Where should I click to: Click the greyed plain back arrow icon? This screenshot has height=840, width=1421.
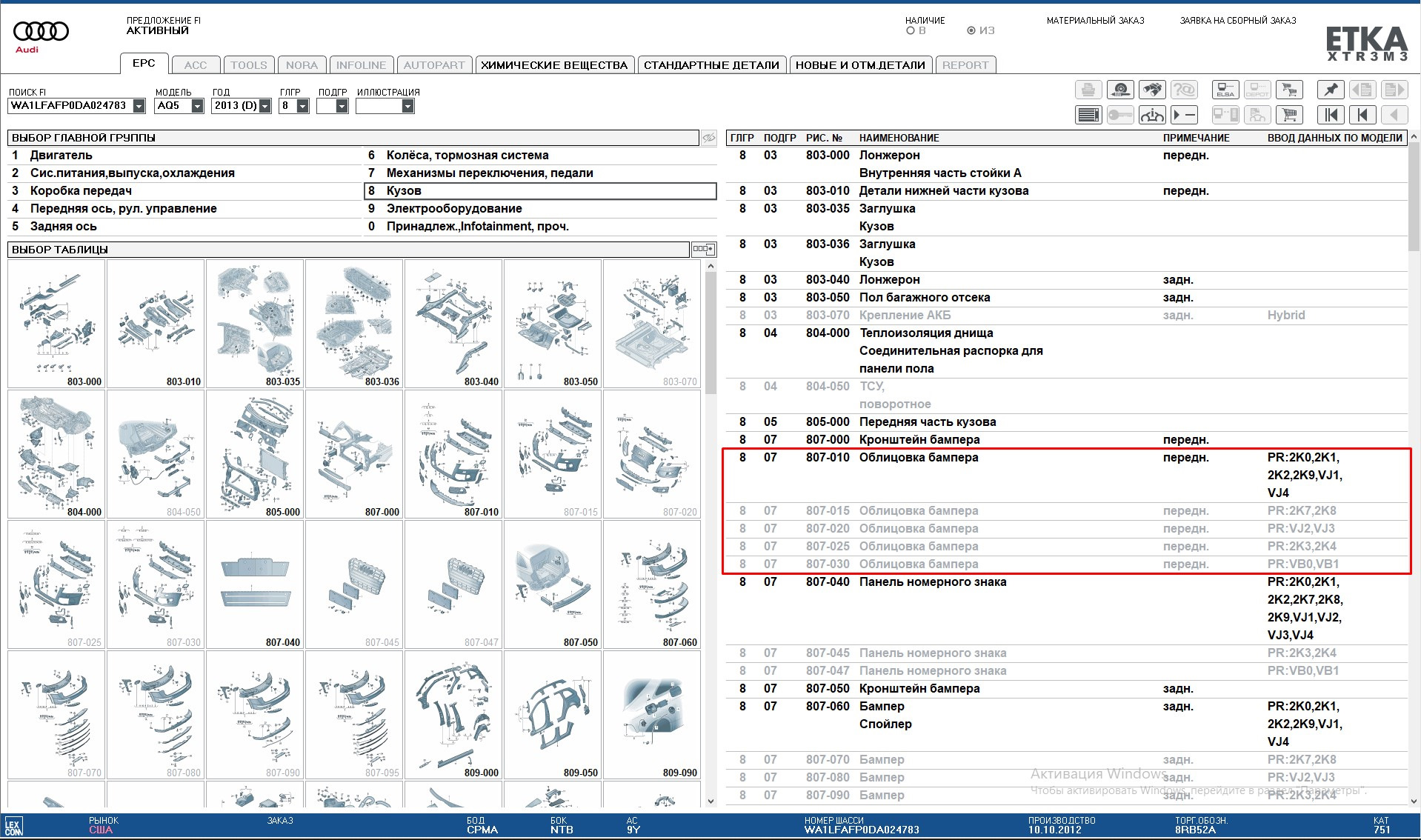[1394, 115]
